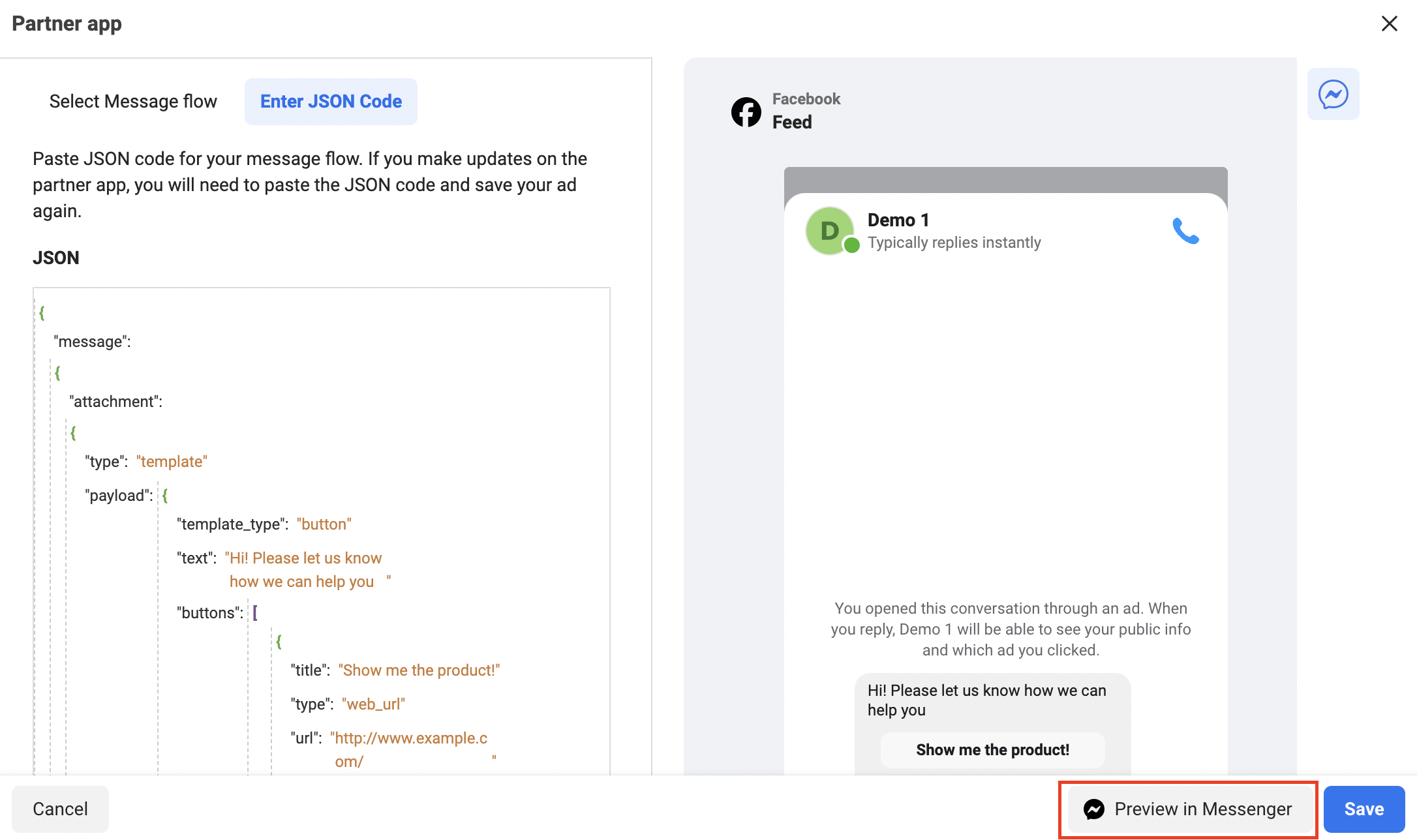Click the Facebook logo icon
Screen dimensions: 1417x840
coord(746,112)
